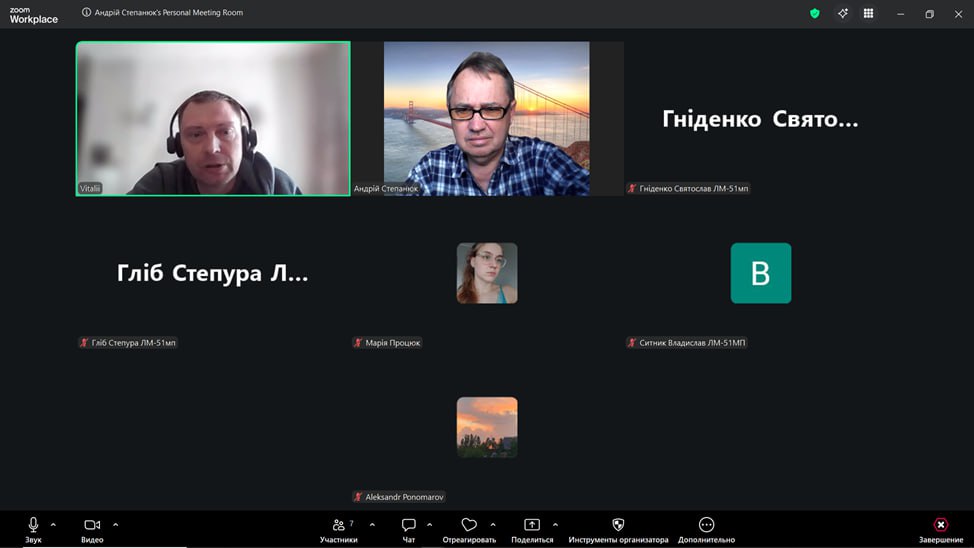This screenshot has width=974, height=548.
Task: Click the Поделиться share screen icon
Action: click(x=532, y=524)
